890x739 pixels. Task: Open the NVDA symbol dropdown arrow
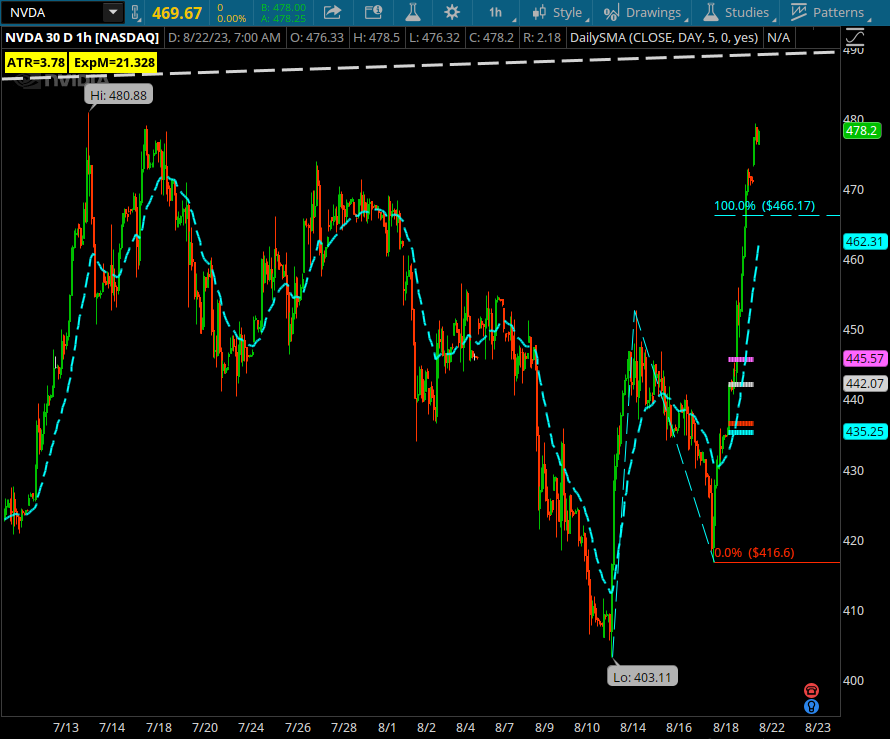113,12
